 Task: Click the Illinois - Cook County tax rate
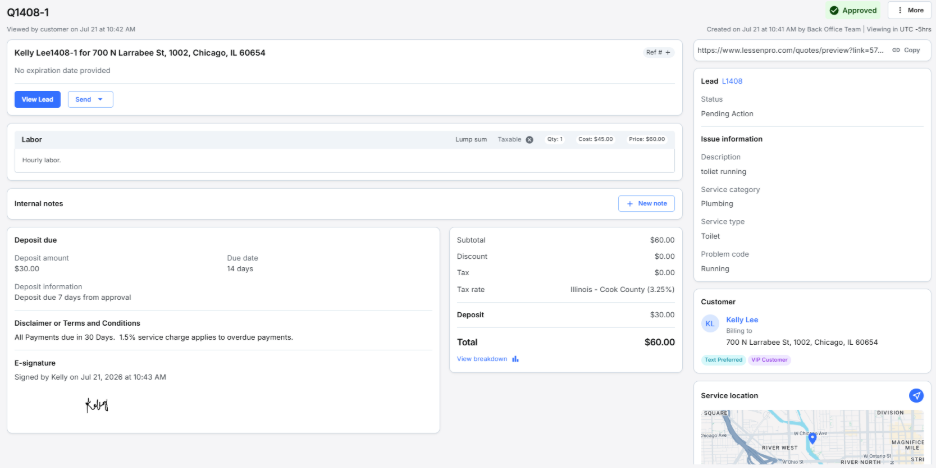coord(623,290)
